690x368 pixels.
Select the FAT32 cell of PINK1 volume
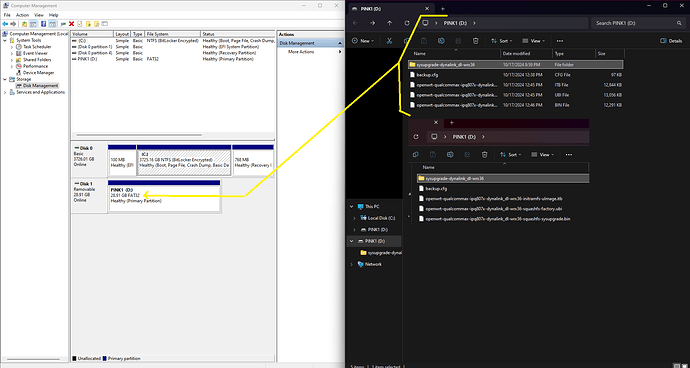click(x=152, y=59)
